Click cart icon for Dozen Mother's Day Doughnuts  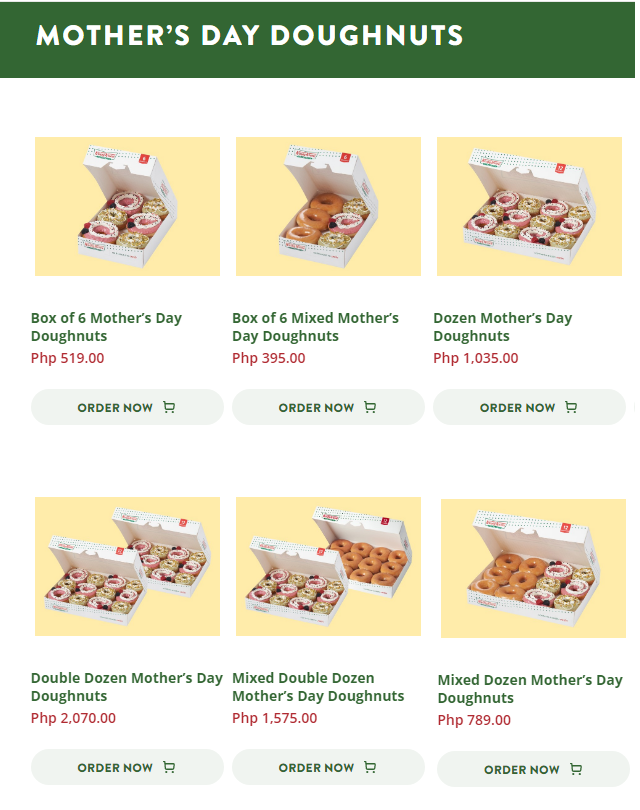[x=571, y=407]
